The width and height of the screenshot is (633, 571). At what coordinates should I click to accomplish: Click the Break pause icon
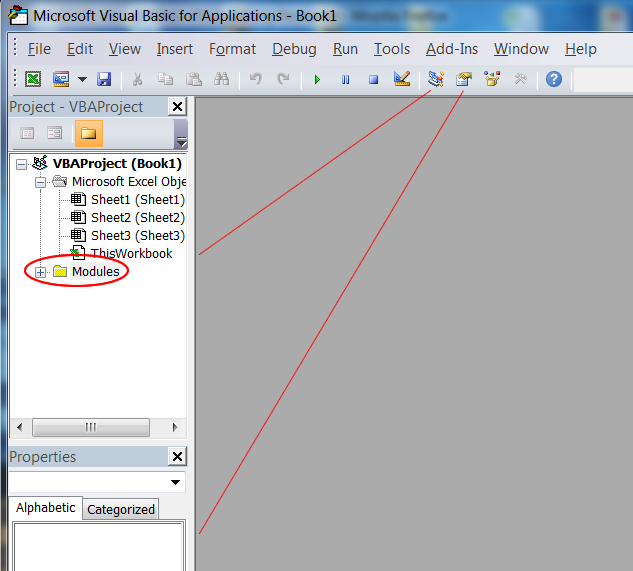tap(346, 80)
